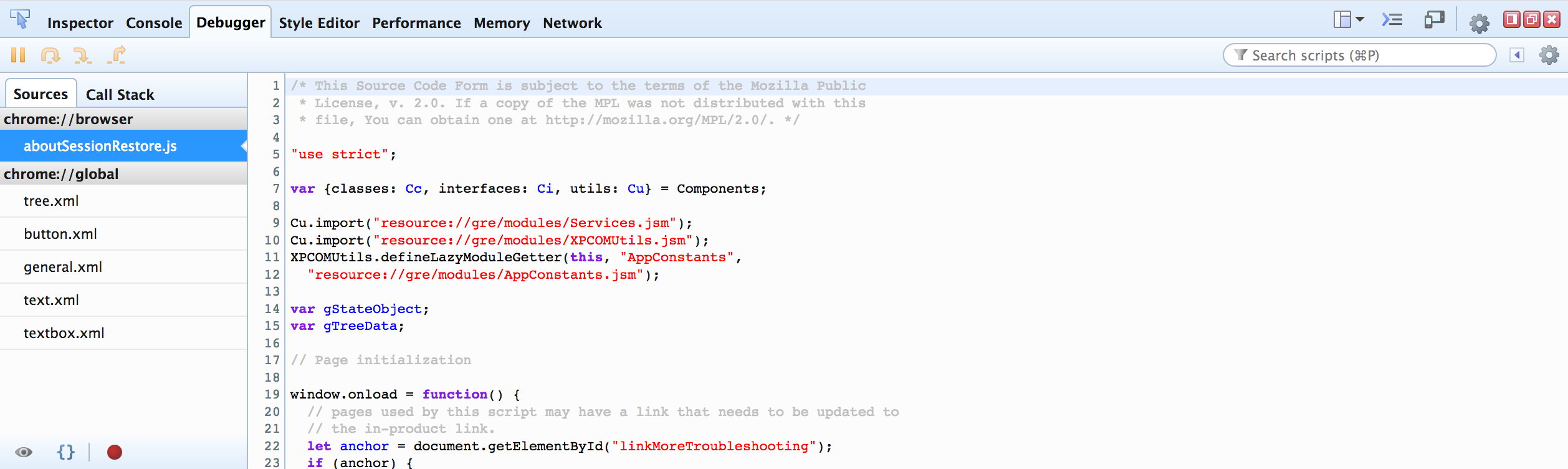The width and height of the screenshot is (1568, 469).
Task: Switch to the Call Stack tab
Action: [x=120, y=94]
